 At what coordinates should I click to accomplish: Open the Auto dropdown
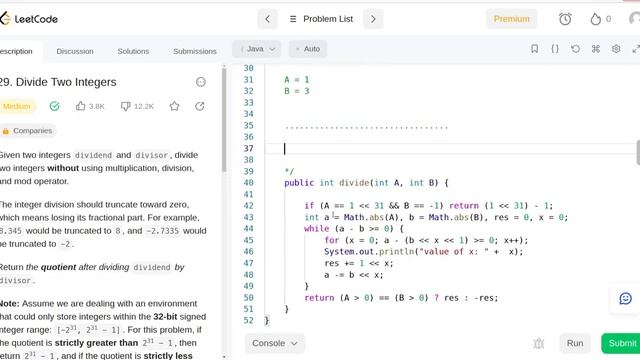pyautogui.click(x=308, y=49)
